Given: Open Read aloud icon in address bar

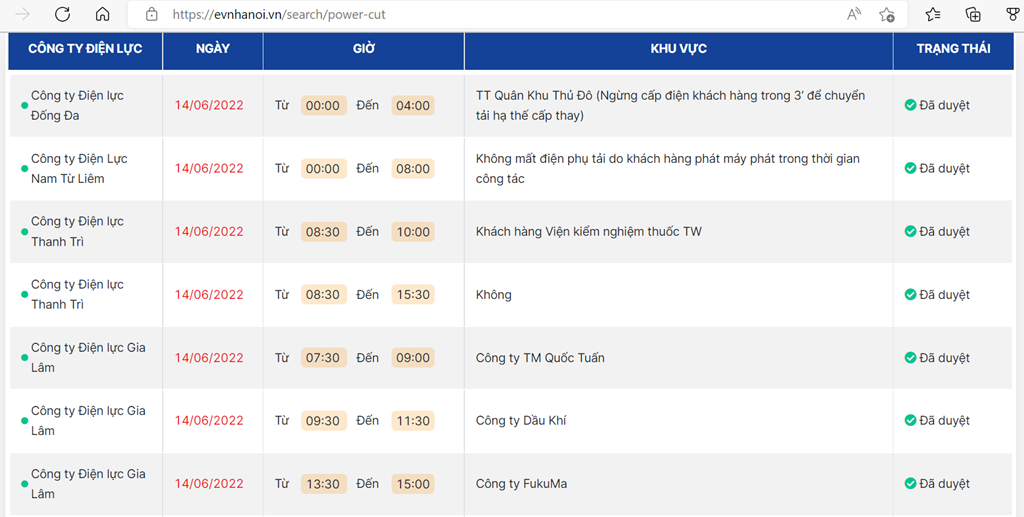Looking at the screenshot, I should pyautogui.click(x=854, y=14).
